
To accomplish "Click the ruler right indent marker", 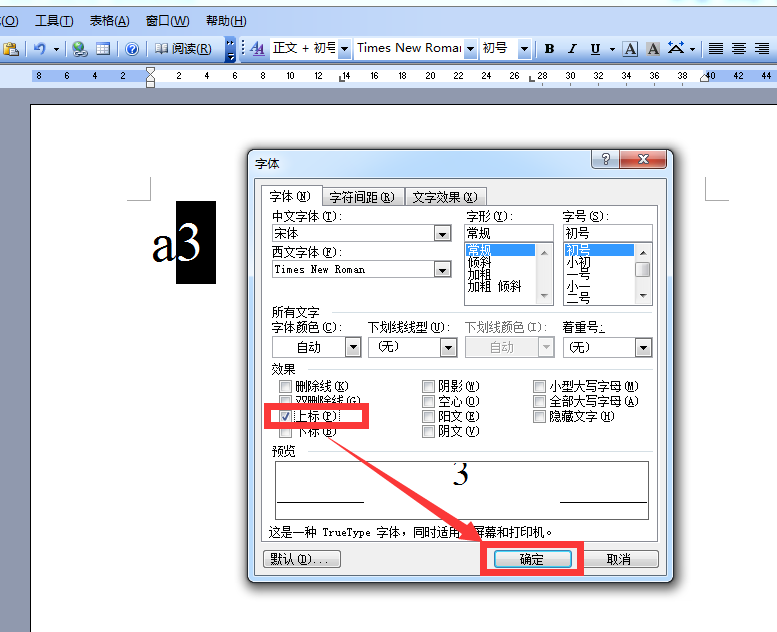I will pos(704,76).
